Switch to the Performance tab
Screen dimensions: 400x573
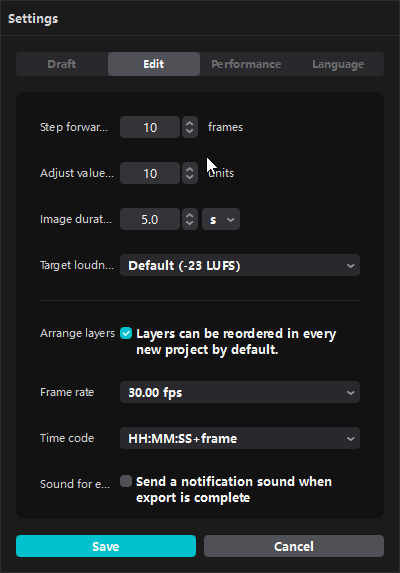coord(246,64)
